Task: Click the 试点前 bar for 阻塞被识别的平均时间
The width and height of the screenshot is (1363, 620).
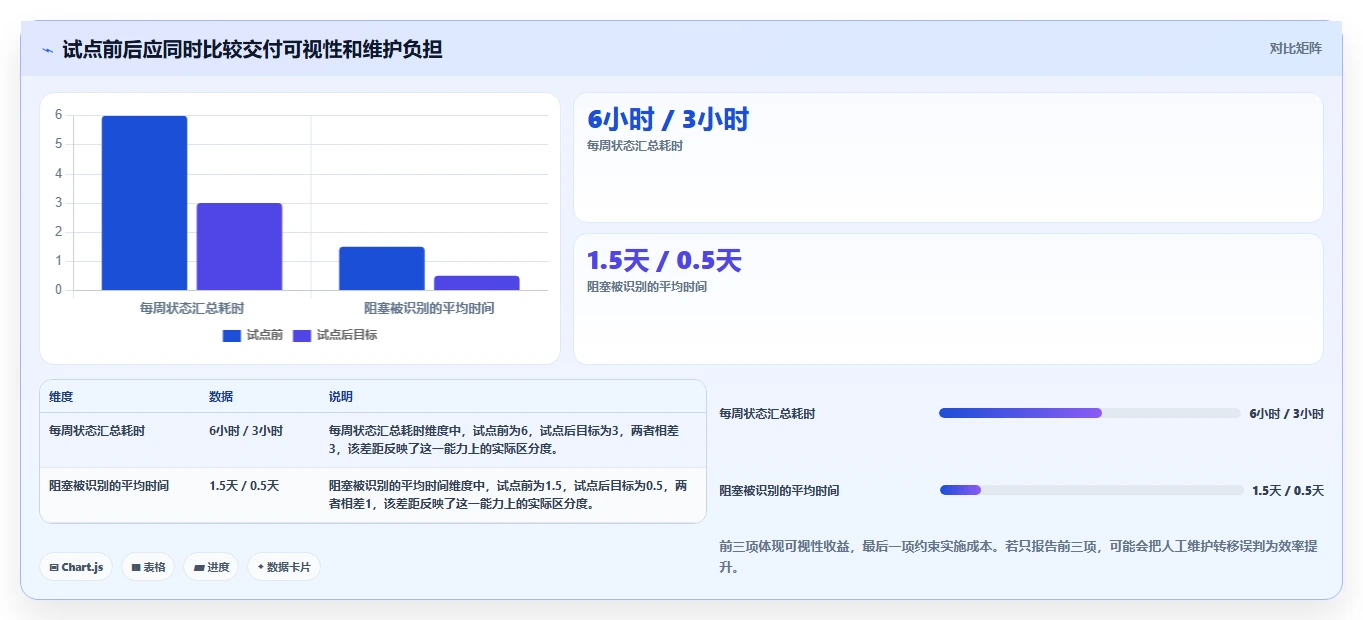Action: (382, 268)
